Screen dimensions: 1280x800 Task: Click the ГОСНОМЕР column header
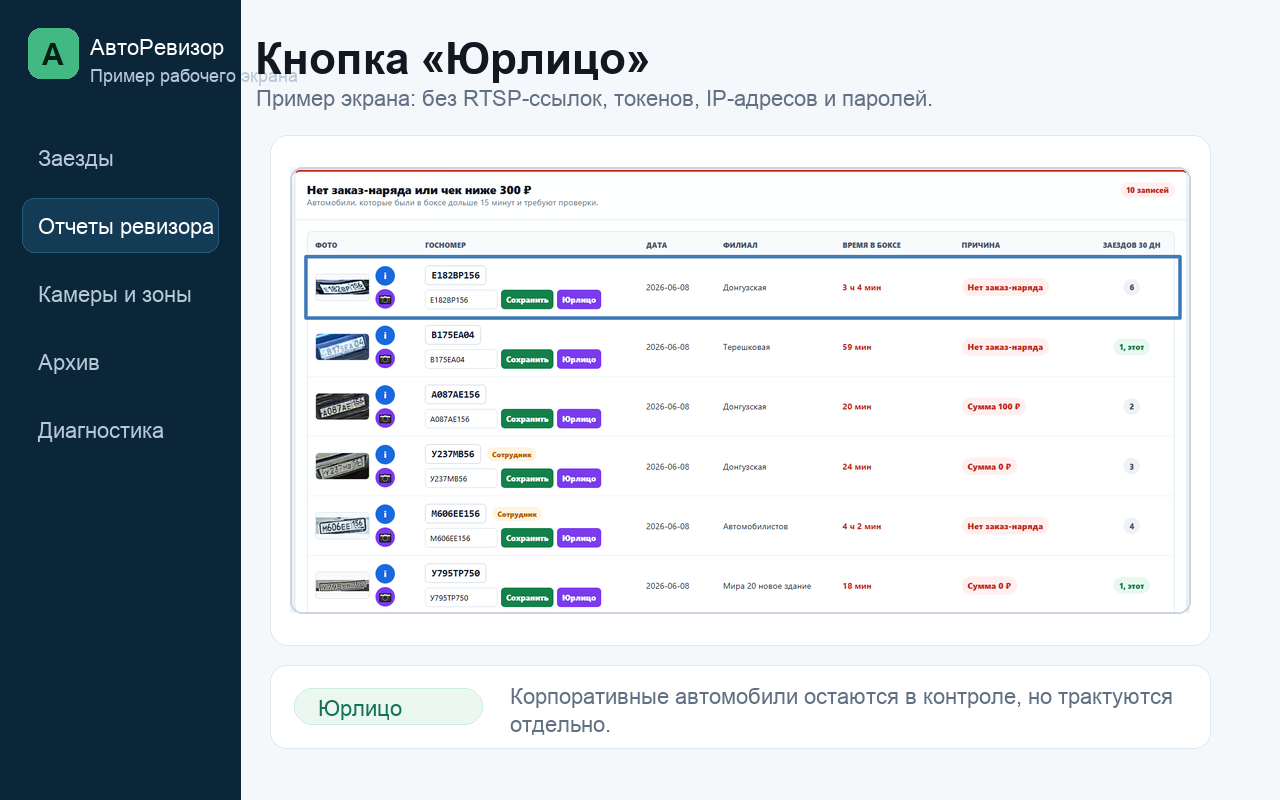(446, 245)
